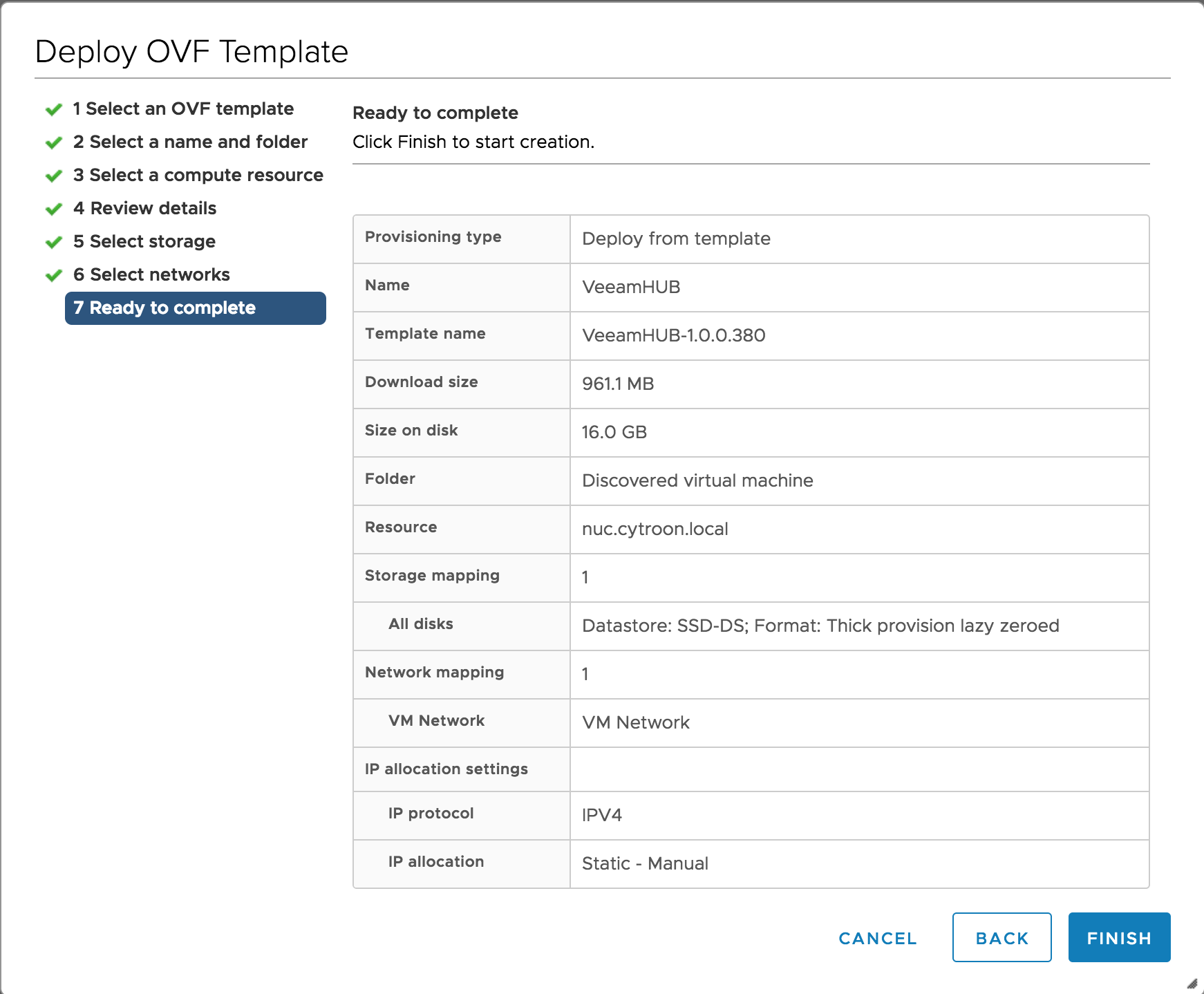Click the Finish button to start deployment
1204x994 pixels.
[x=1119, y=937]
